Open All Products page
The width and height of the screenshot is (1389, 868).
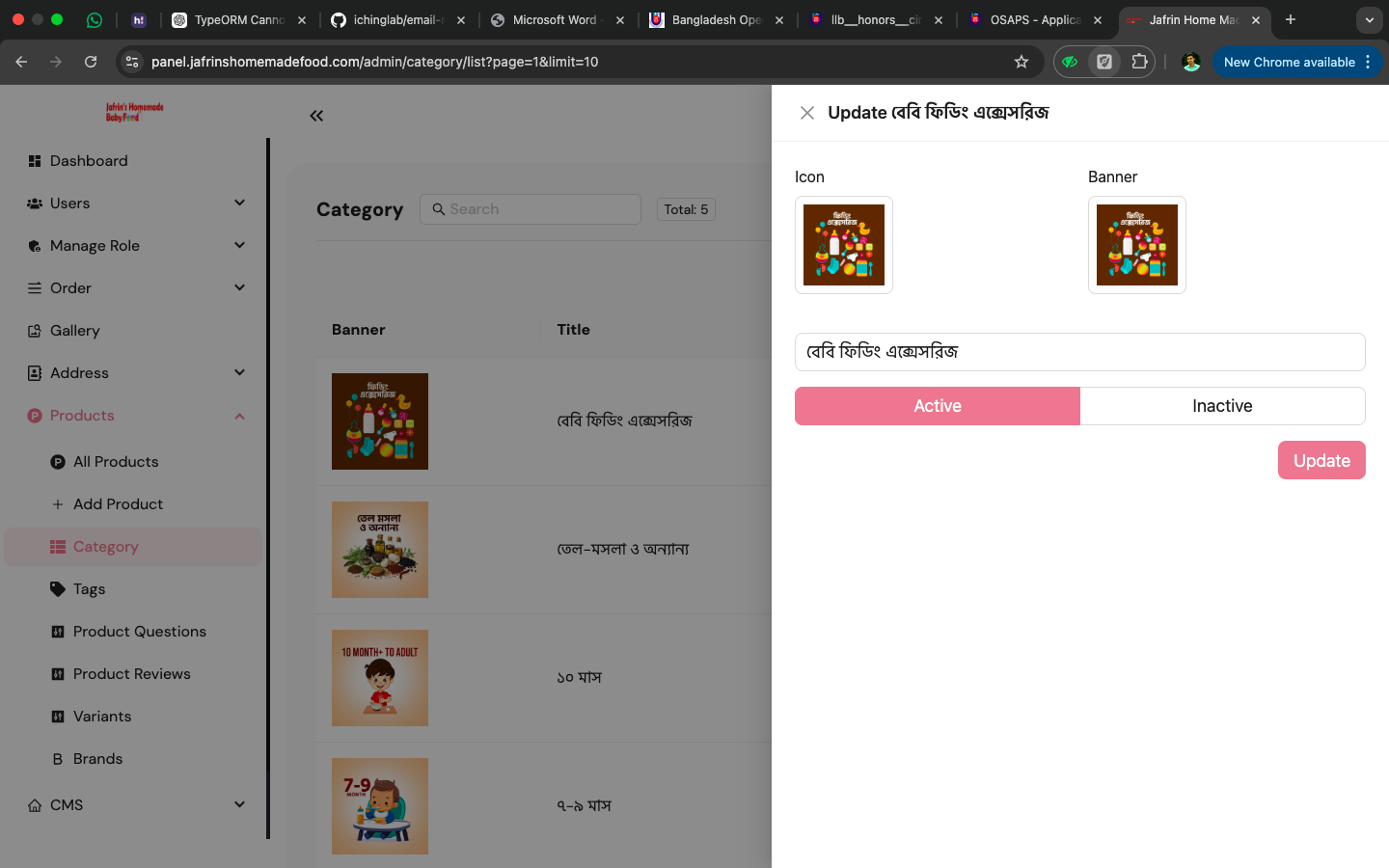pyautogui.click(x=116, y=462)
